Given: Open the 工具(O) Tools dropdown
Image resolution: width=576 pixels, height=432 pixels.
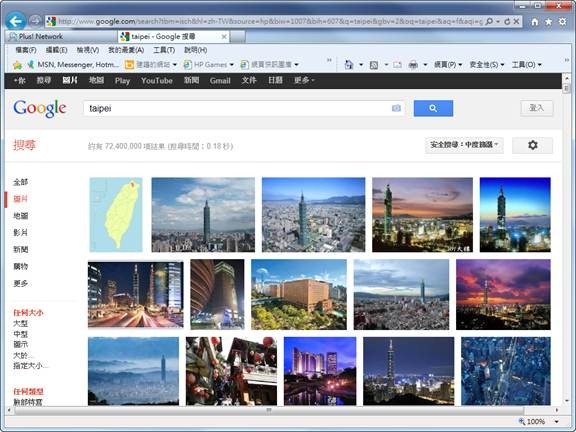Looking at the screenshot, I should [x=526, y=65].
